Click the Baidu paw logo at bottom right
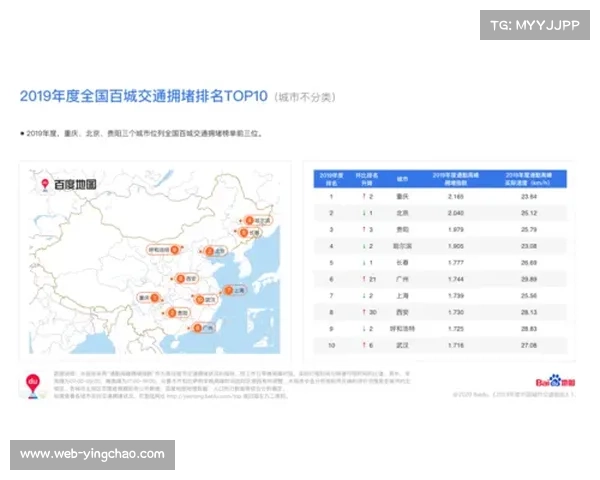 tap(555, 381)
